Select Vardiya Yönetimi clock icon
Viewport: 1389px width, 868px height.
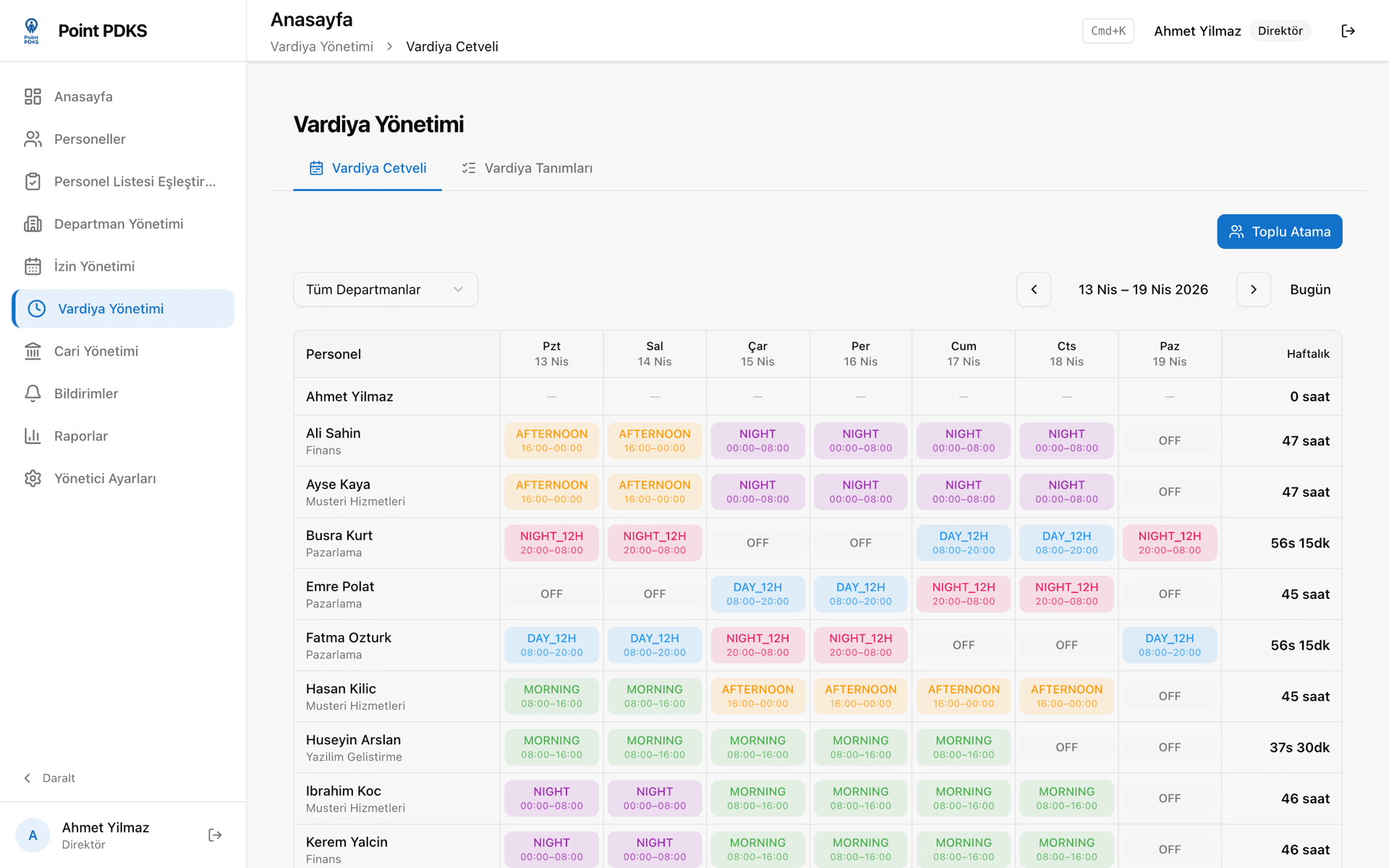pos(36,309)
